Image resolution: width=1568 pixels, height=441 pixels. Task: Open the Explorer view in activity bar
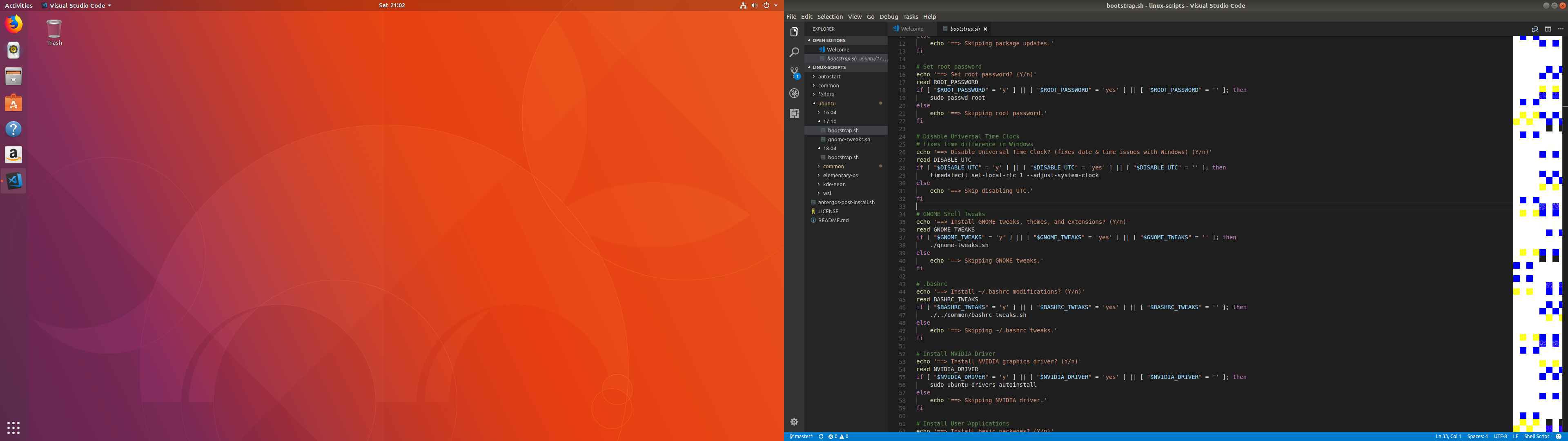tap(794, 32)
